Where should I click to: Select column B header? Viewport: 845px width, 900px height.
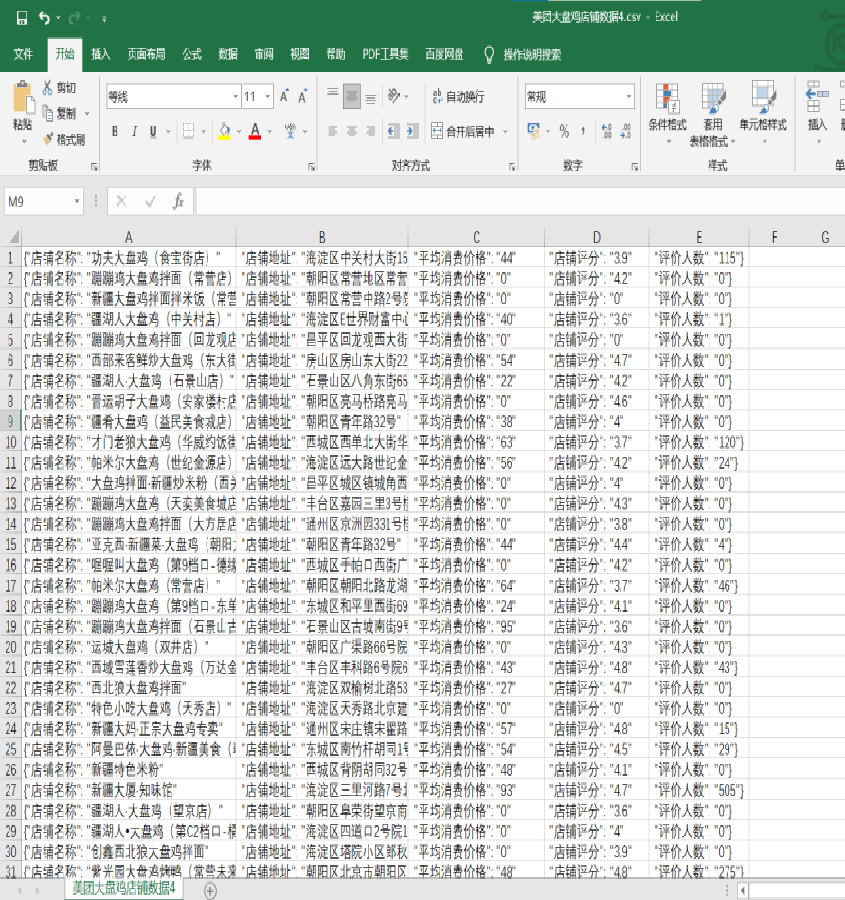[322, 237]
